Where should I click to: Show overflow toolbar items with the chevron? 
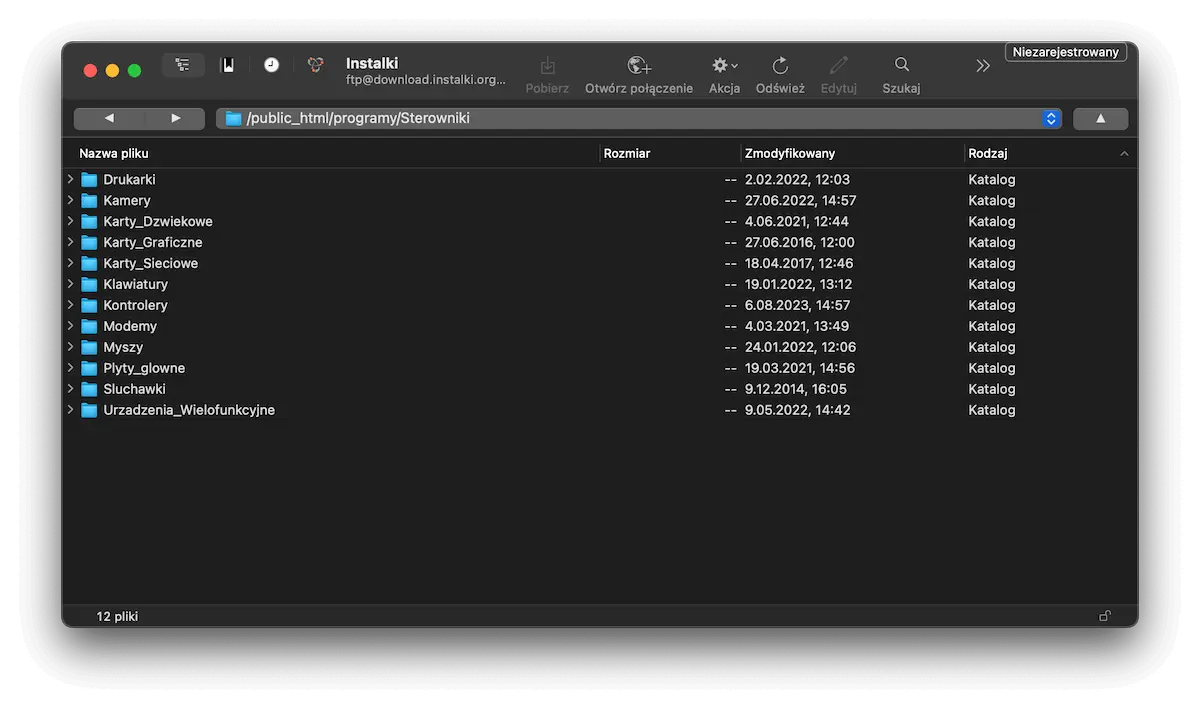coord(982,64)
